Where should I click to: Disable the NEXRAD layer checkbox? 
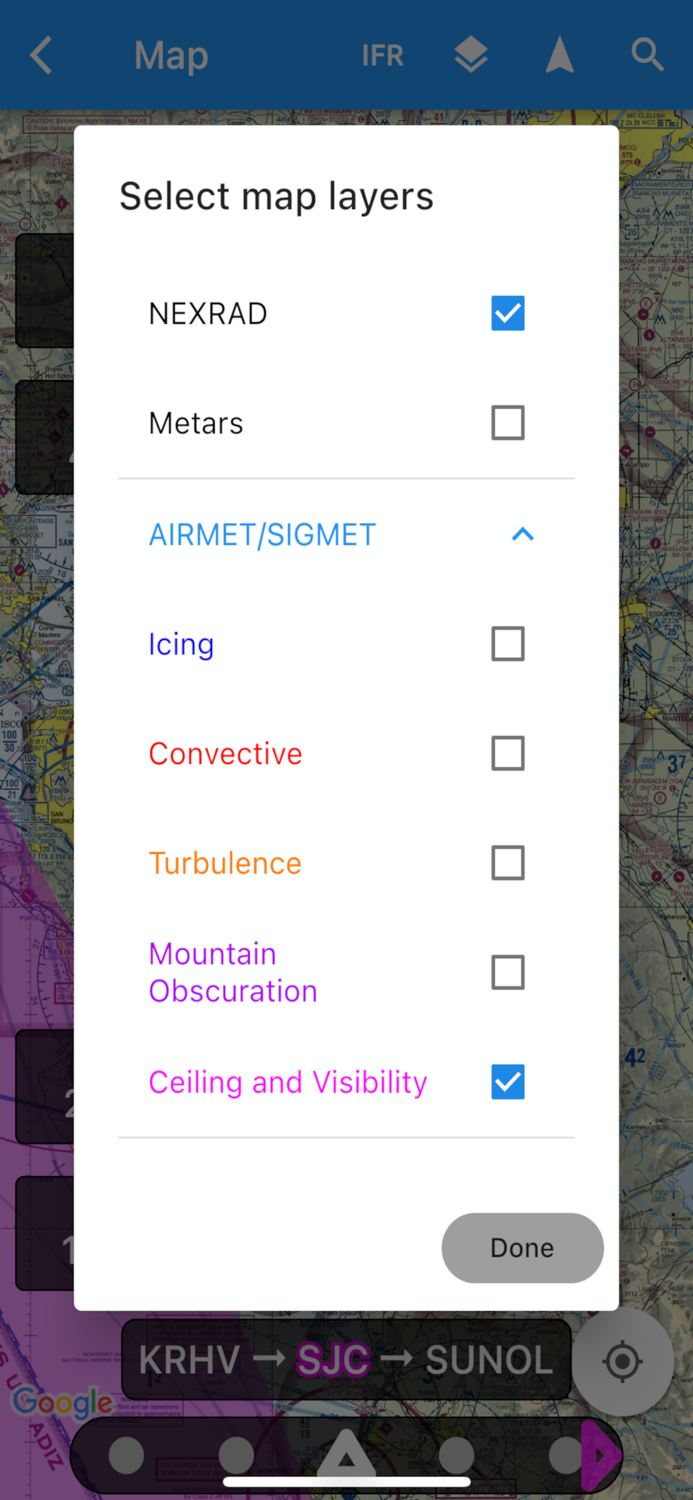(508, 313)
